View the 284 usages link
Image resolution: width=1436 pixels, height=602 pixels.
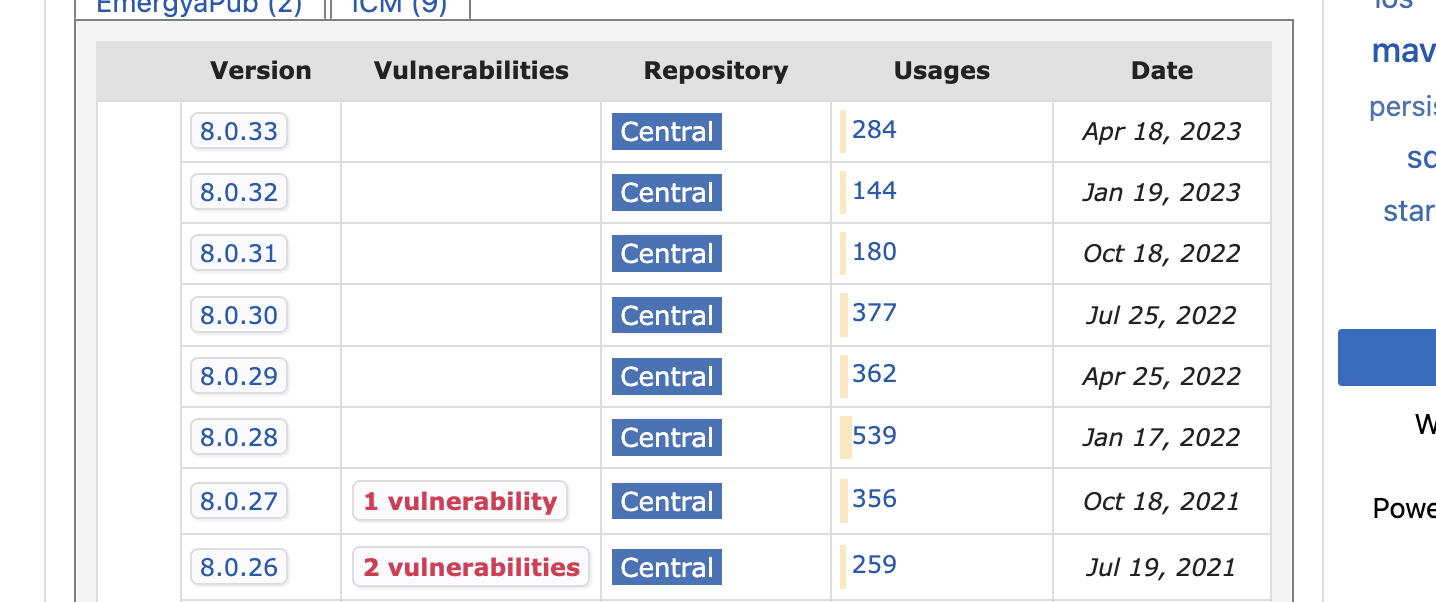click(x=874, y=129)
